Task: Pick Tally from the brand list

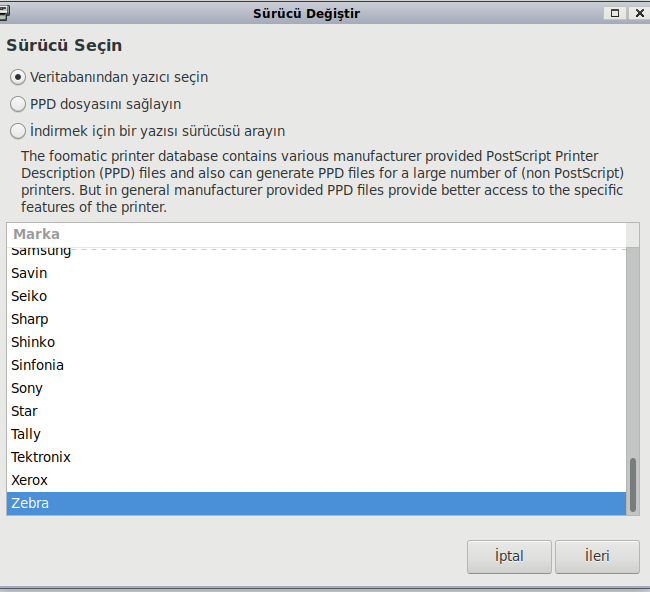Action: click(26, 434)
